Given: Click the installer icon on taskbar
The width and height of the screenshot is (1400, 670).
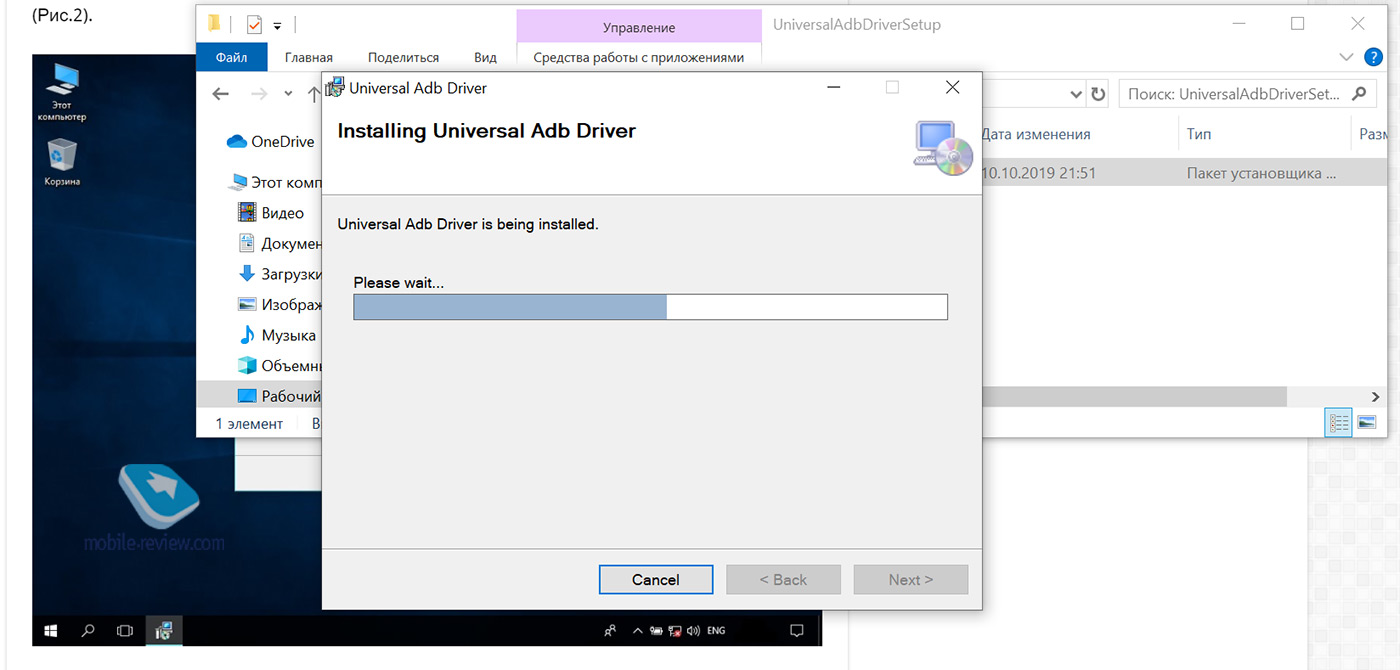Looking at the screenshot, I should pos(164,631).
